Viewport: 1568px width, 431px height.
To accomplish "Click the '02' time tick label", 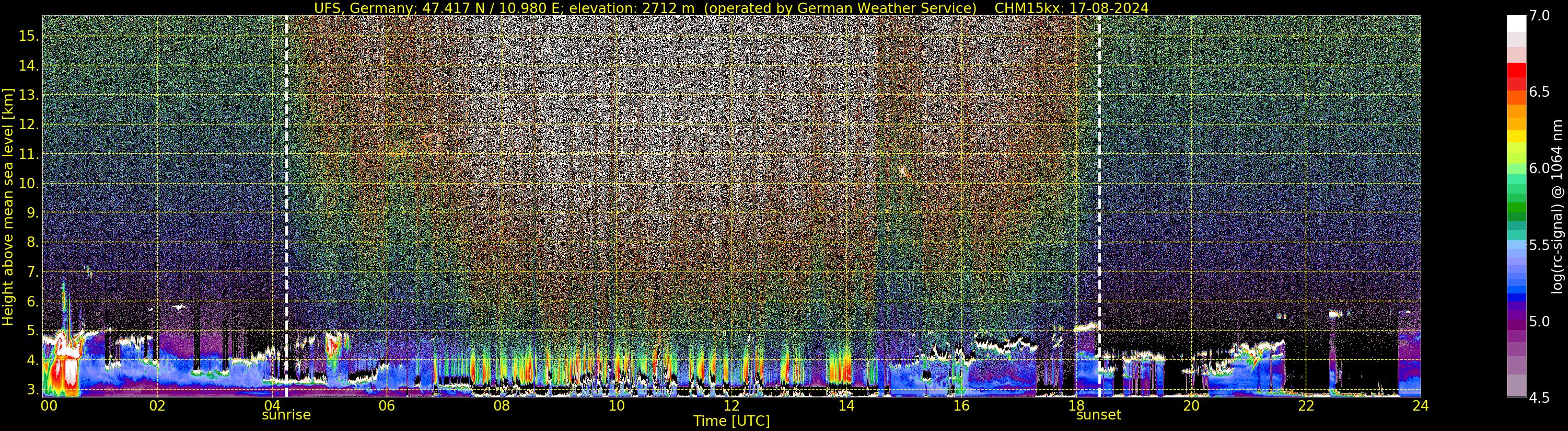I will click(x=158, y=405).
